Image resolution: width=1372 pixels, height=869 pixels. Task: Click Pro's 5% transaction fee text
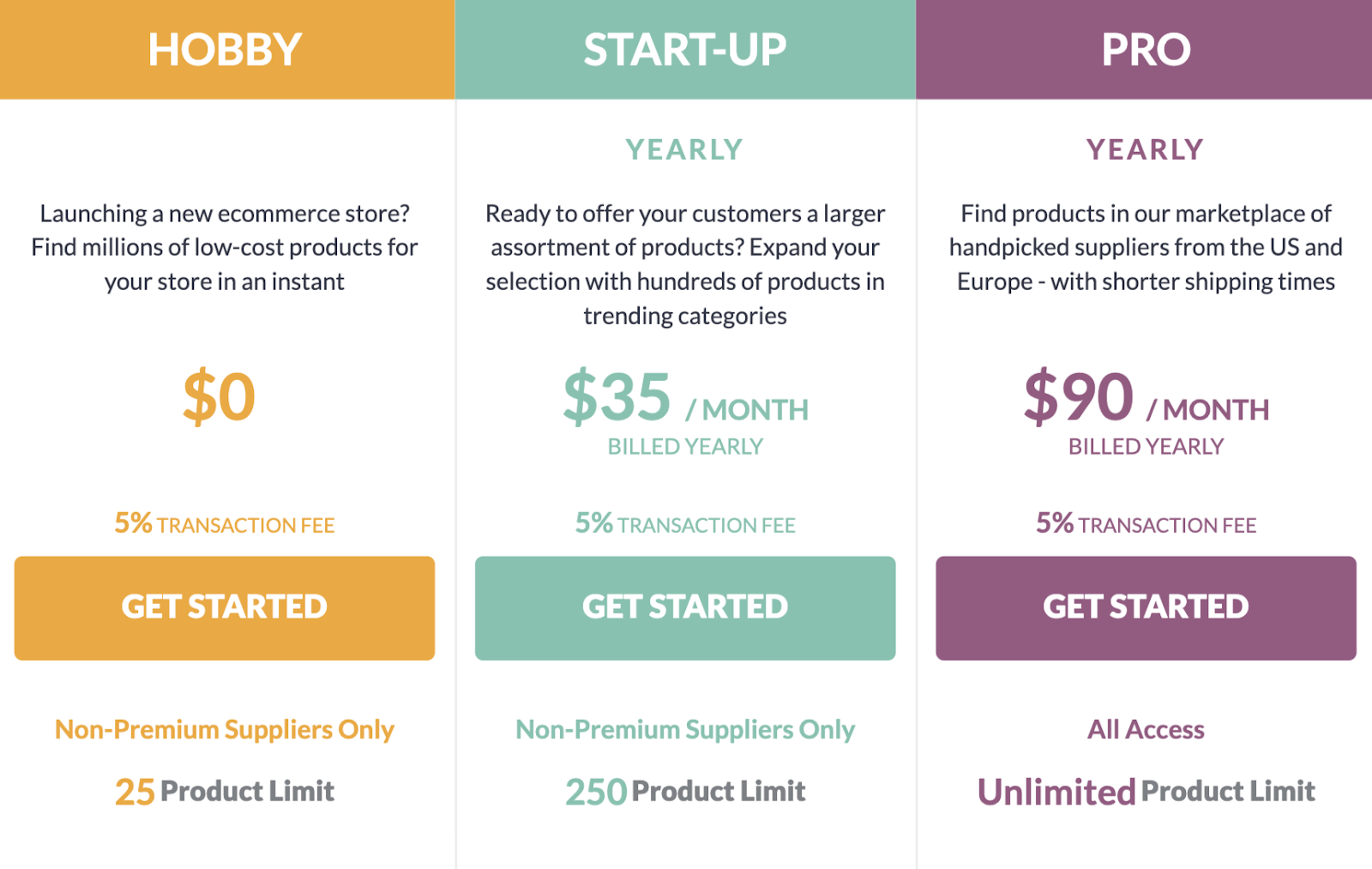1145,523
